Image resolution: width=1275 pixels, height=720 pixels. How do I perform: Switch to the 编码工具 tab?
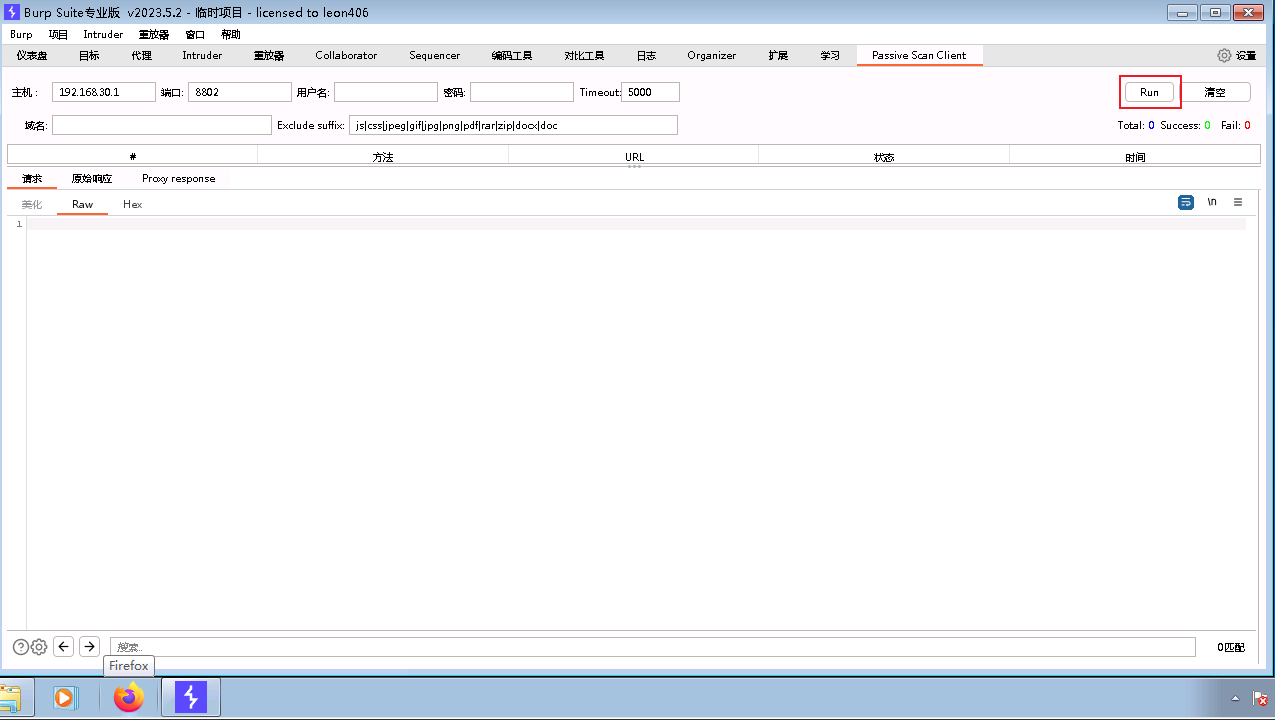[x=512, y=56]
